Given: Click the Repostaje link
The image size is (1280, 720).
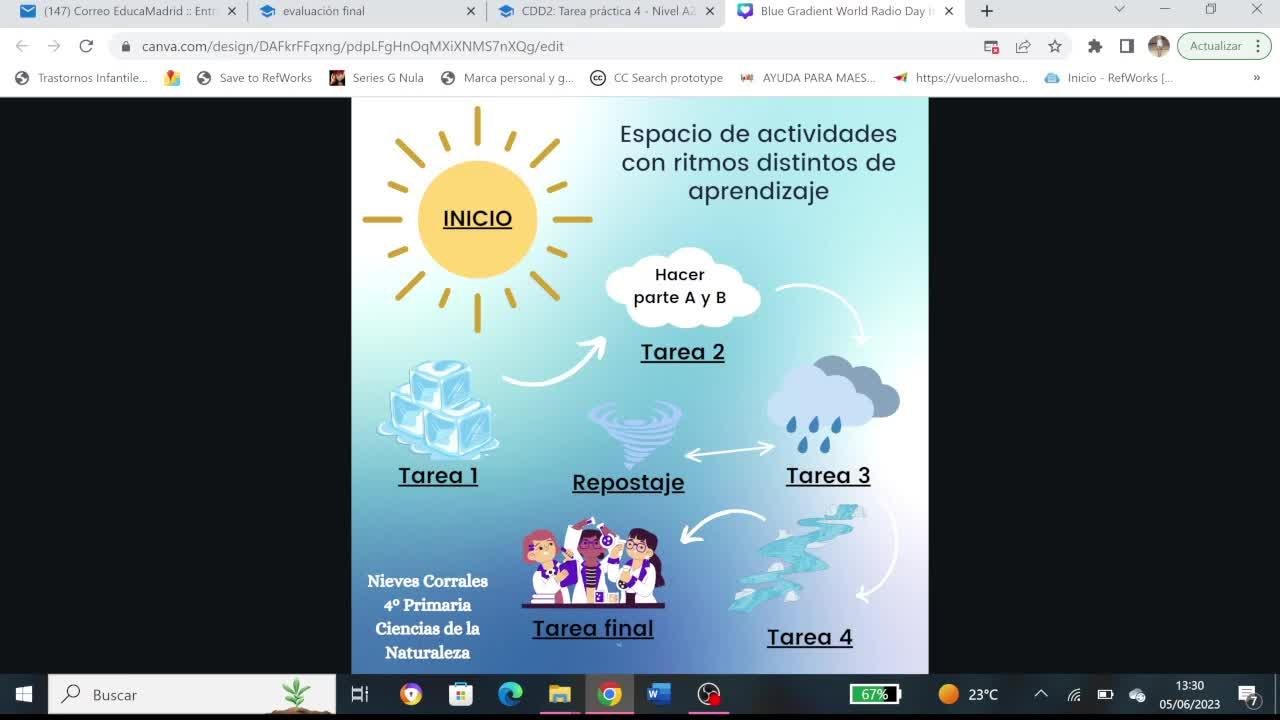Looking at the screenshot, I should [628, 482].
